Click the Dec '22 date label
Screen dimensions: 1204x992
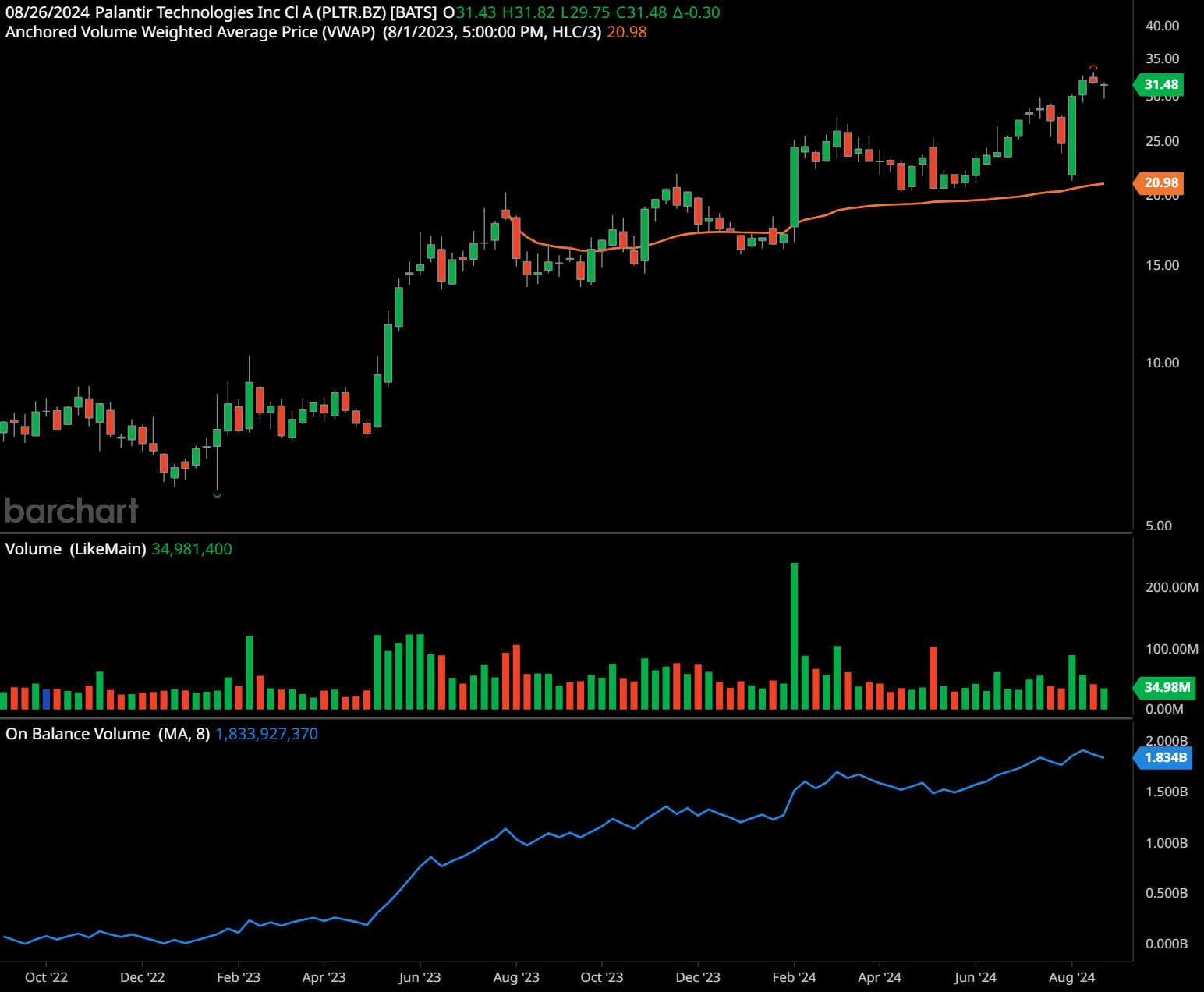point(143,977)
